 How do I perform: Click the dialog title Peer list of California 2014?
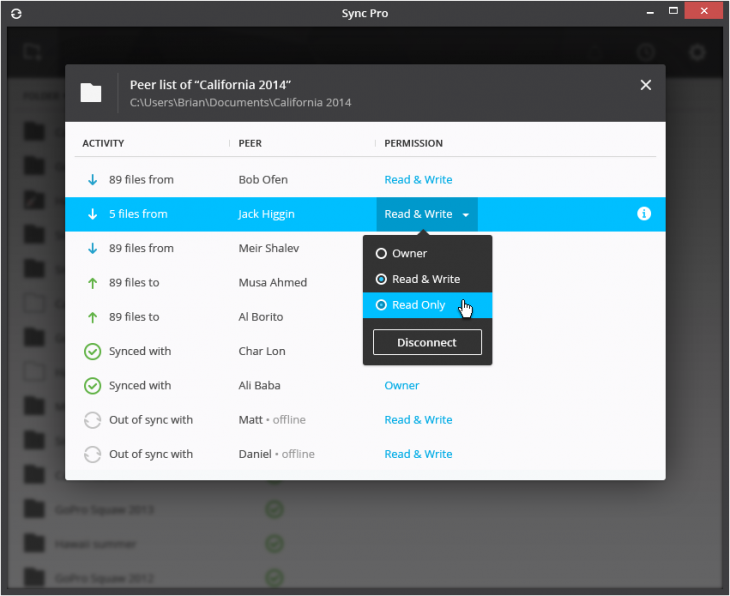[210, 85]
